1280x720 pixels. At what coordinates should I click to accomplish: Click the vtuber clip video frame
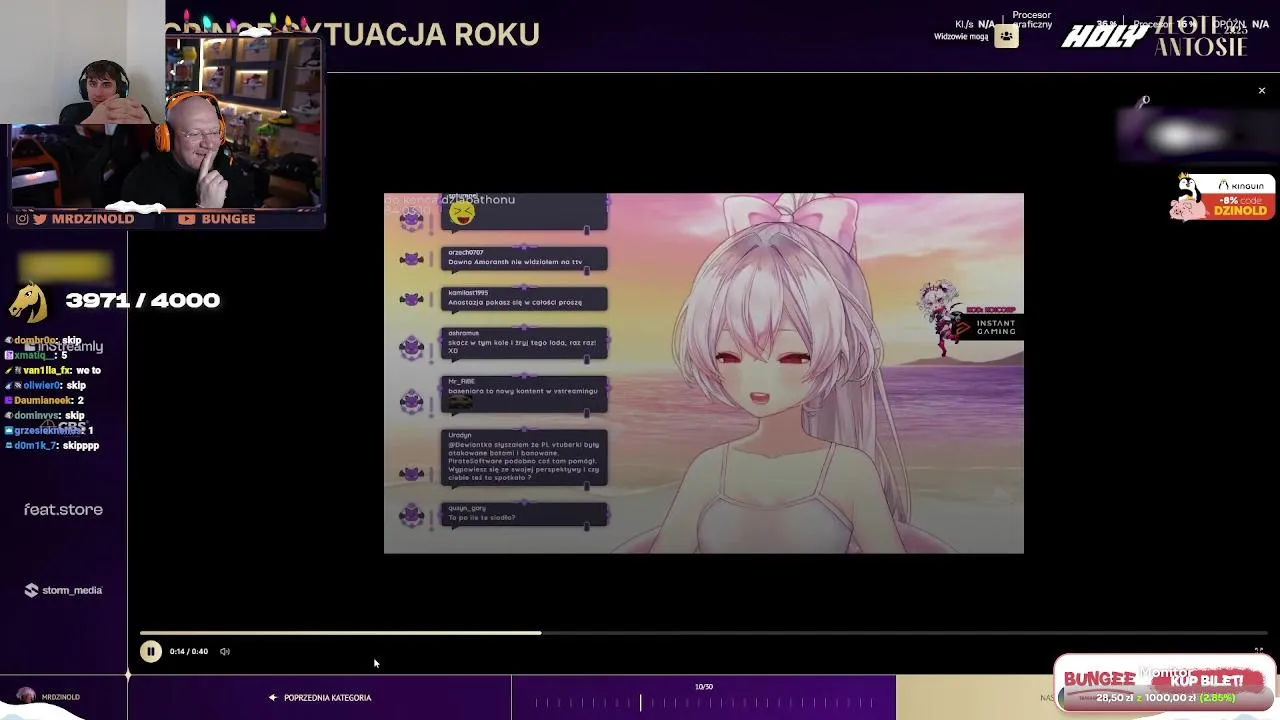point(704,373)
